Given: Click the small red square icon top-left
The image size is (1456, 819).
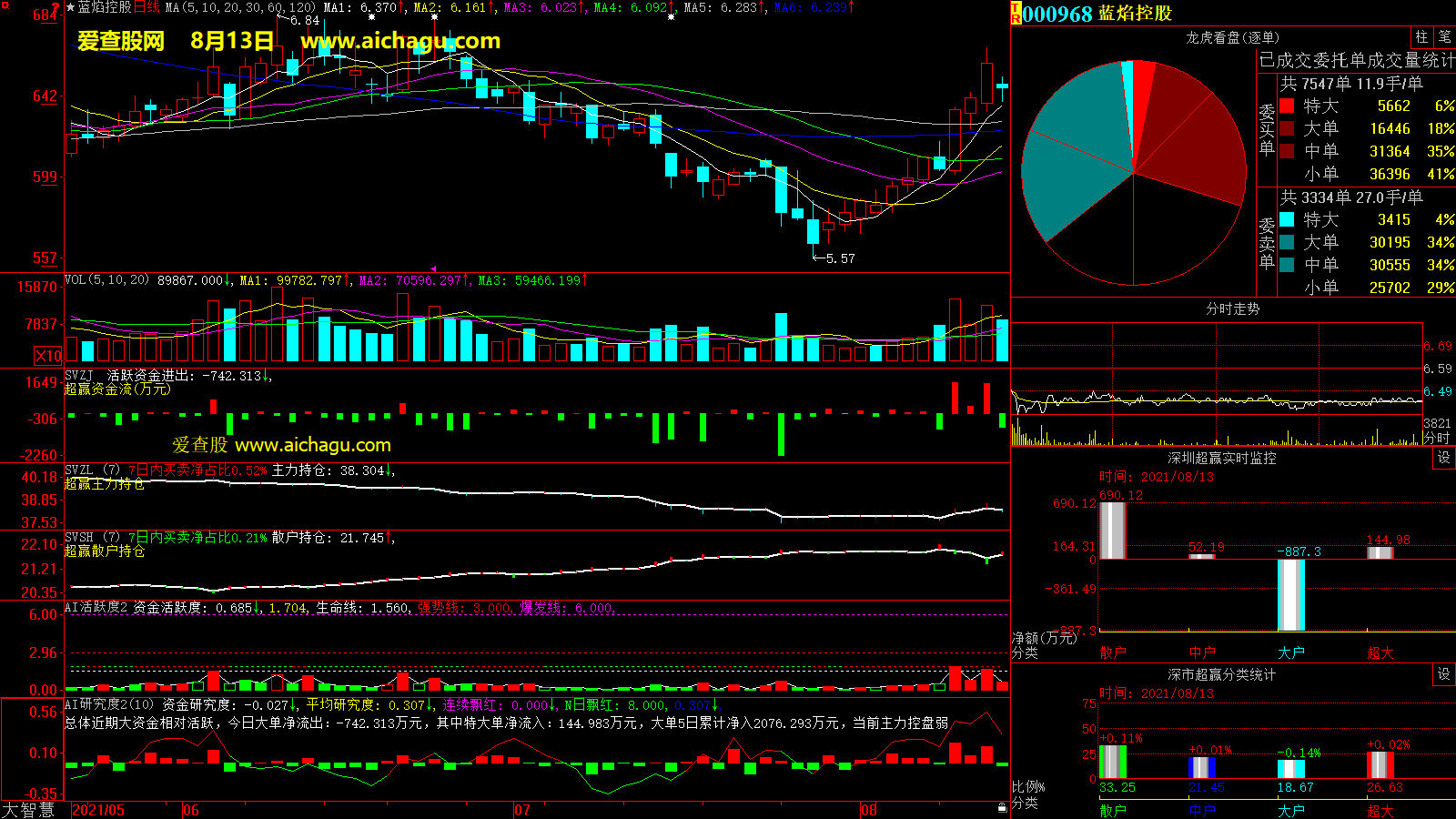Looking at the screenshot, I should (x=56, y=5).
